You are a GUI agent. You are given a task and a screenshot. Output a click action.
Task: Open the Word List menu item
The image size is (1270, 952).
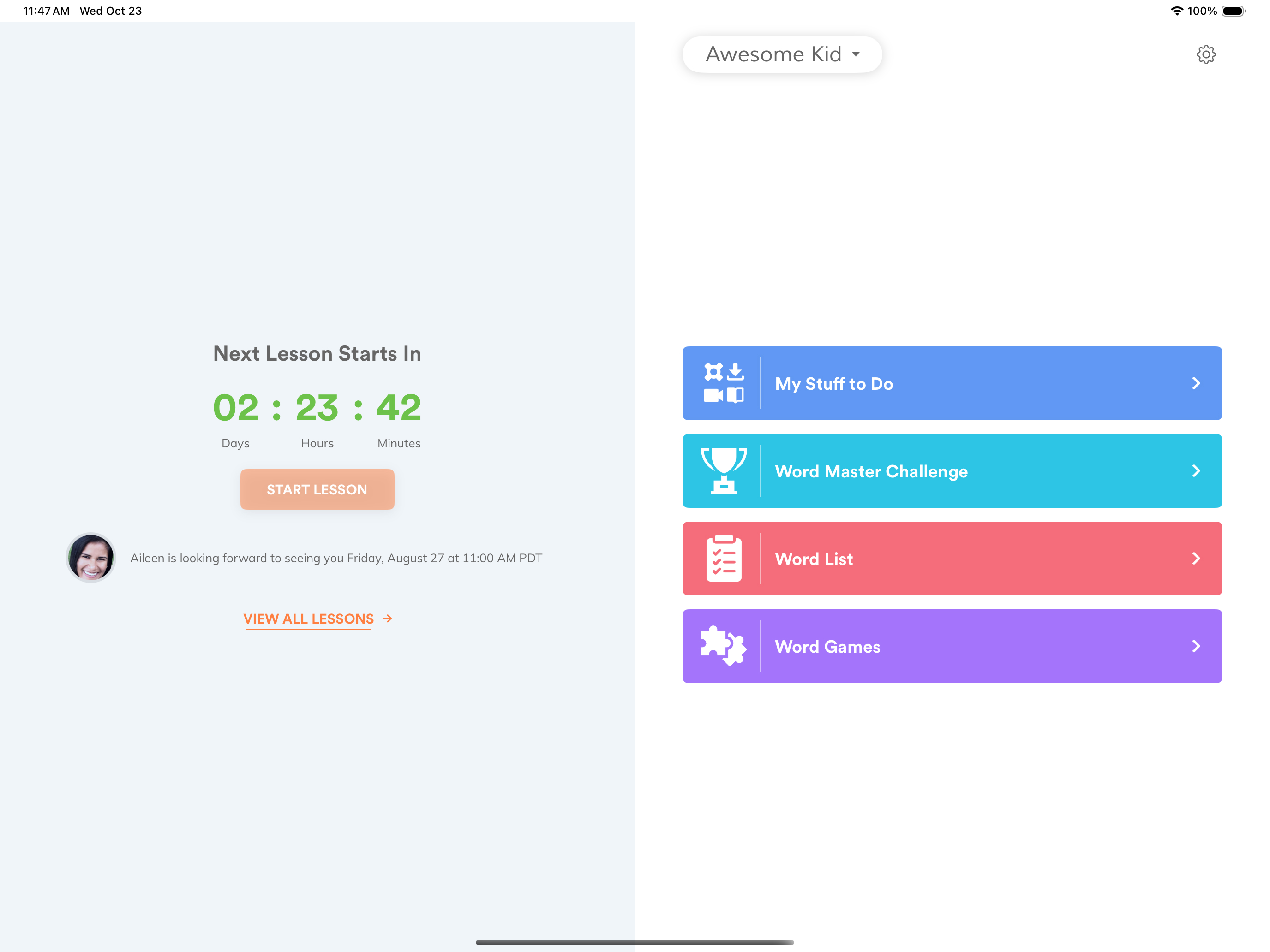[952, 559]
